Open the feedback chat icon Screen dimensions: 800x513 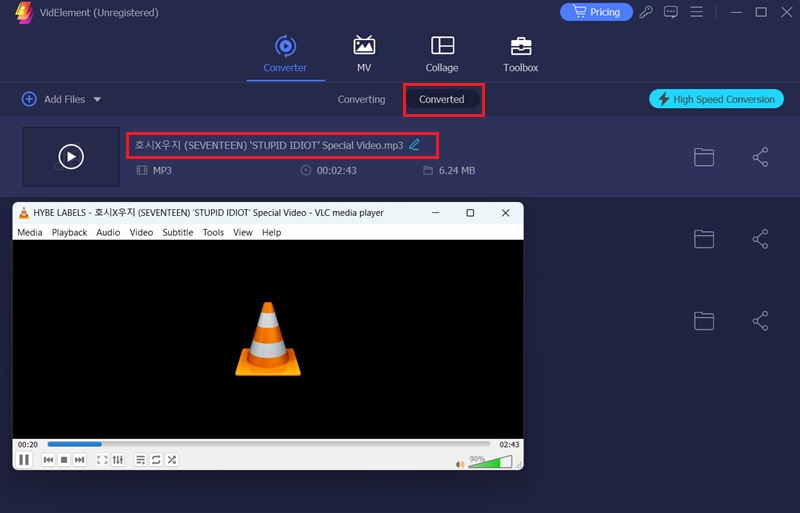click(670, 12)
